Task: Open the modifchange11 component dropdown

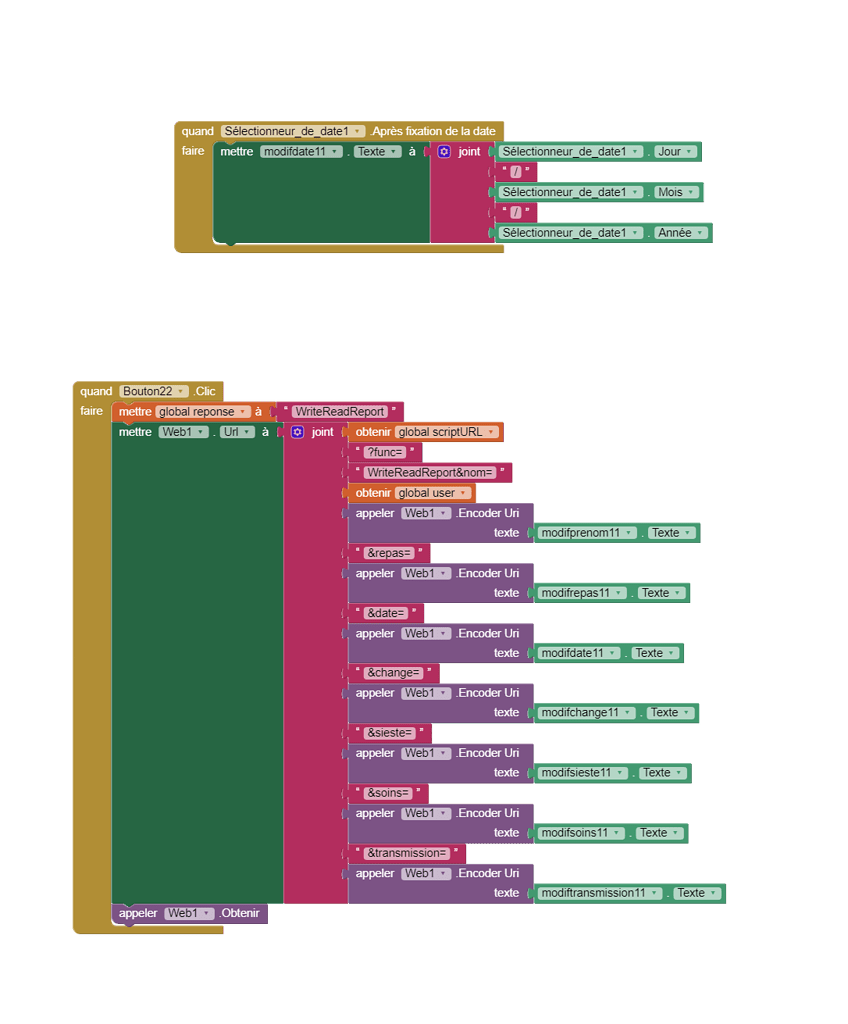Action: coord(586,712)
